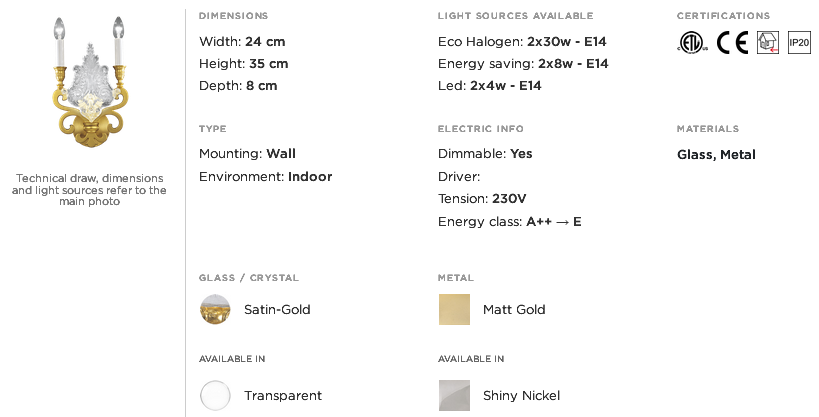The height and width of the screenshot is (417, 819).
Task: Click the Glass, Metal materials text
Action: [x=716, y=155]
